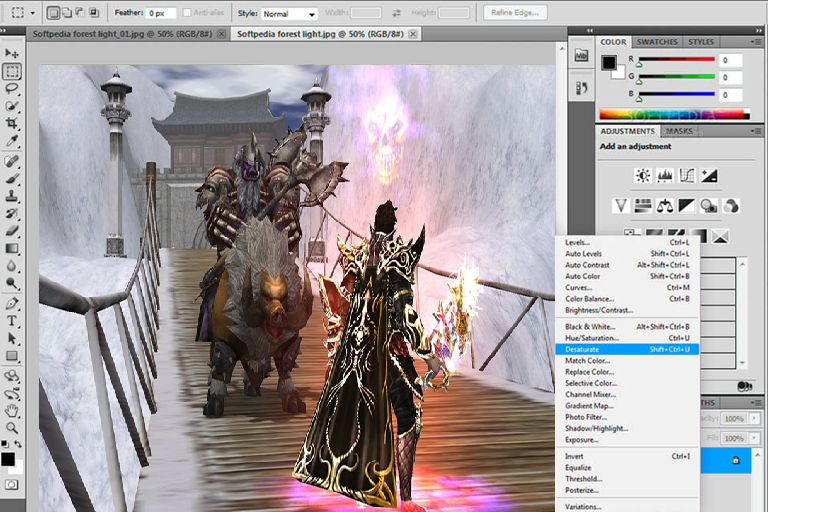Choose Black & White... menu entry

(627, 327)
